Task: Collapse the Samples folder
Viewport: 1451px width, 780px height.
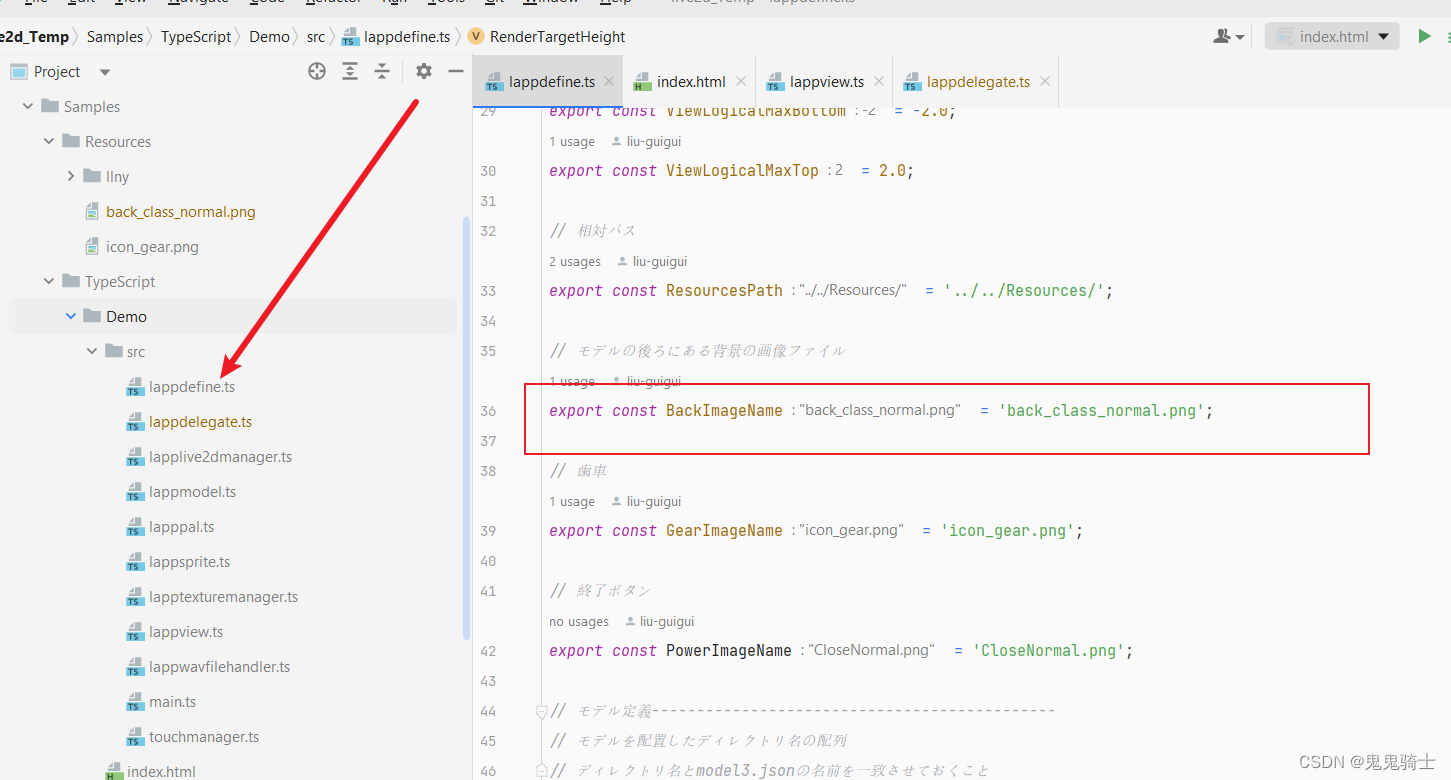Action: tap(28, 107)
